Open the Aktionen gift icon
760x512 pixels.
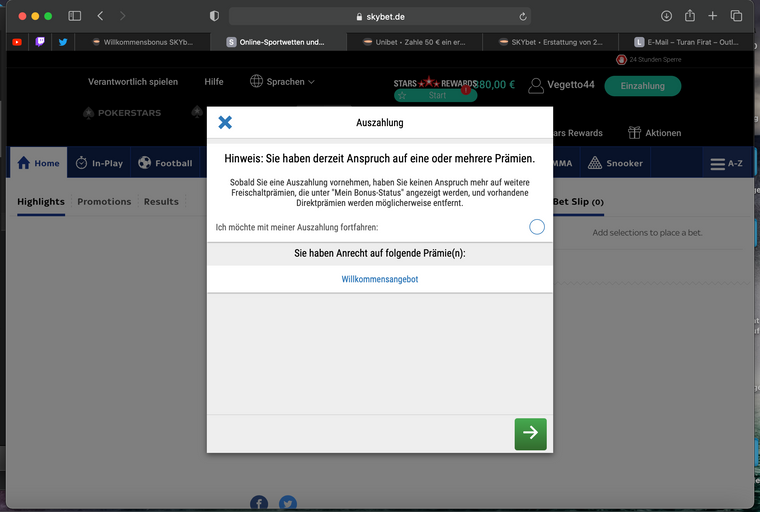[634, 132]
